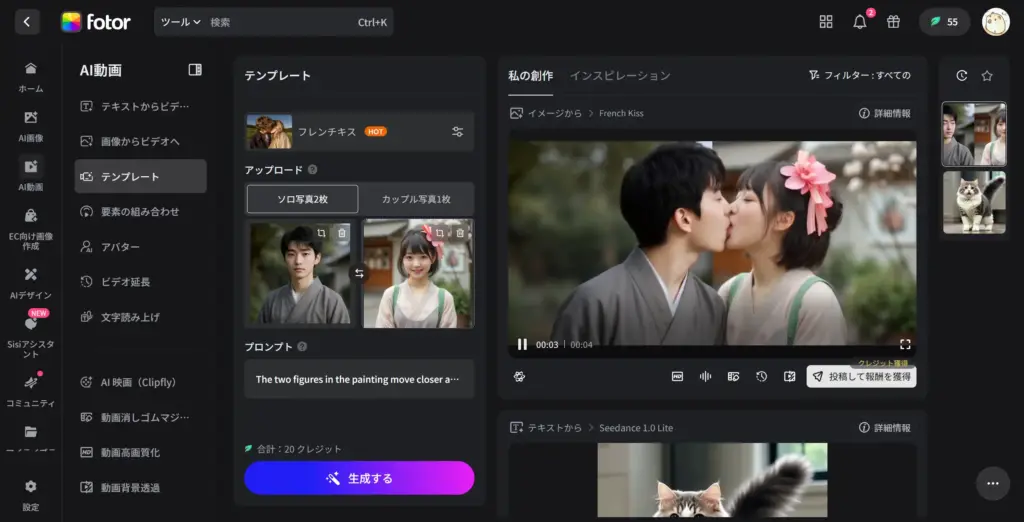Open 動画背景透過 tool
The width and height of the screenshot is (1024, 522).
click(140, 487)
